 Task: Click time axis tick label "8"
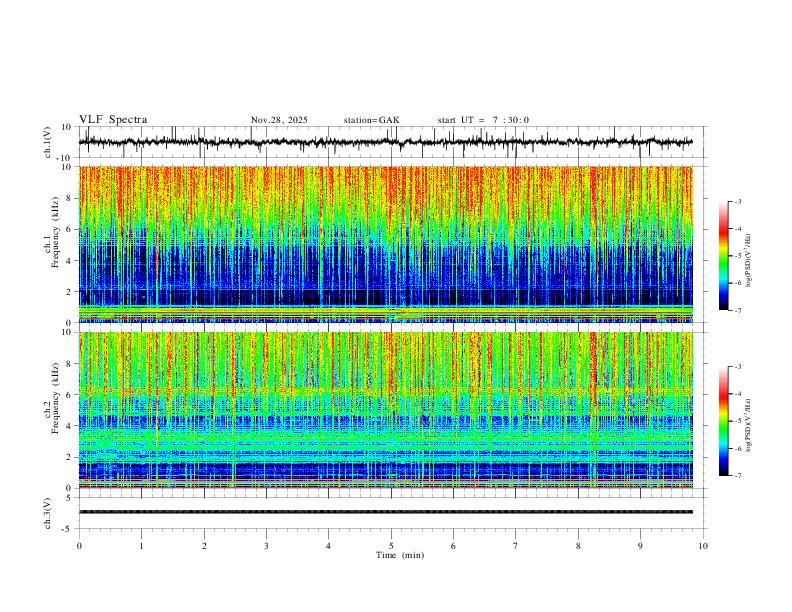[578, 546]
